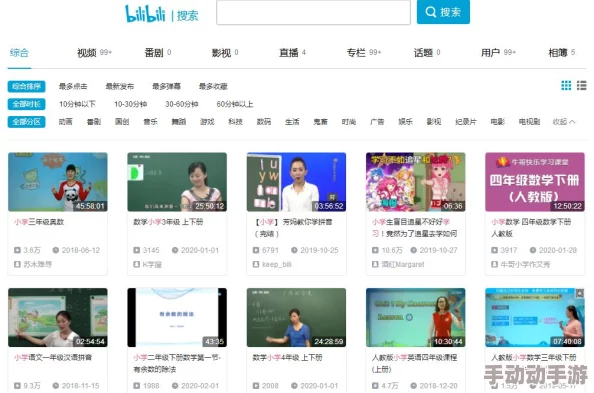Collapse filters with 收起 chevron

click(564, 122)
